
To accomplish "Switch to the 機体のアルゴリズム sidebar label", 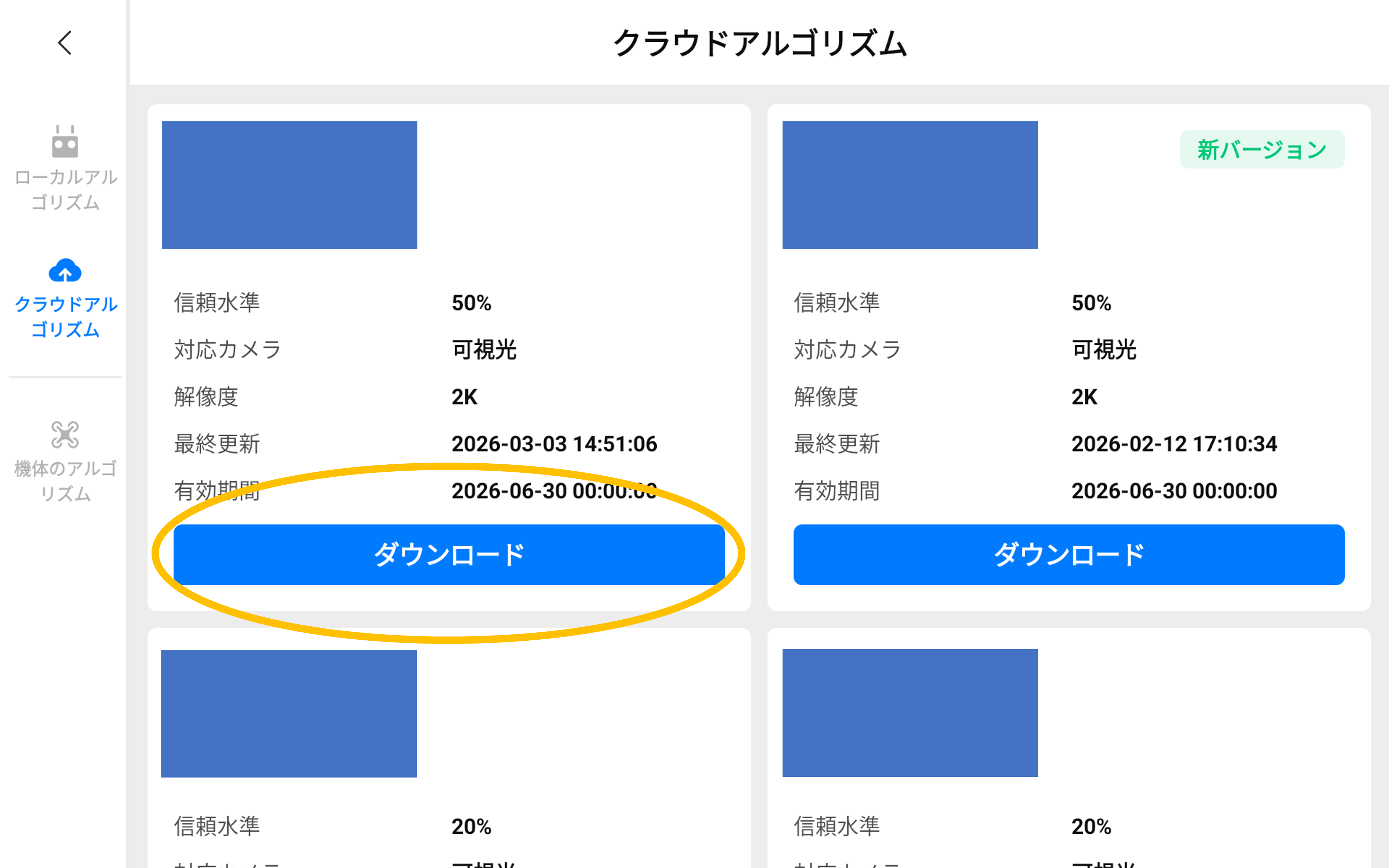I will [x=66, y=481].
